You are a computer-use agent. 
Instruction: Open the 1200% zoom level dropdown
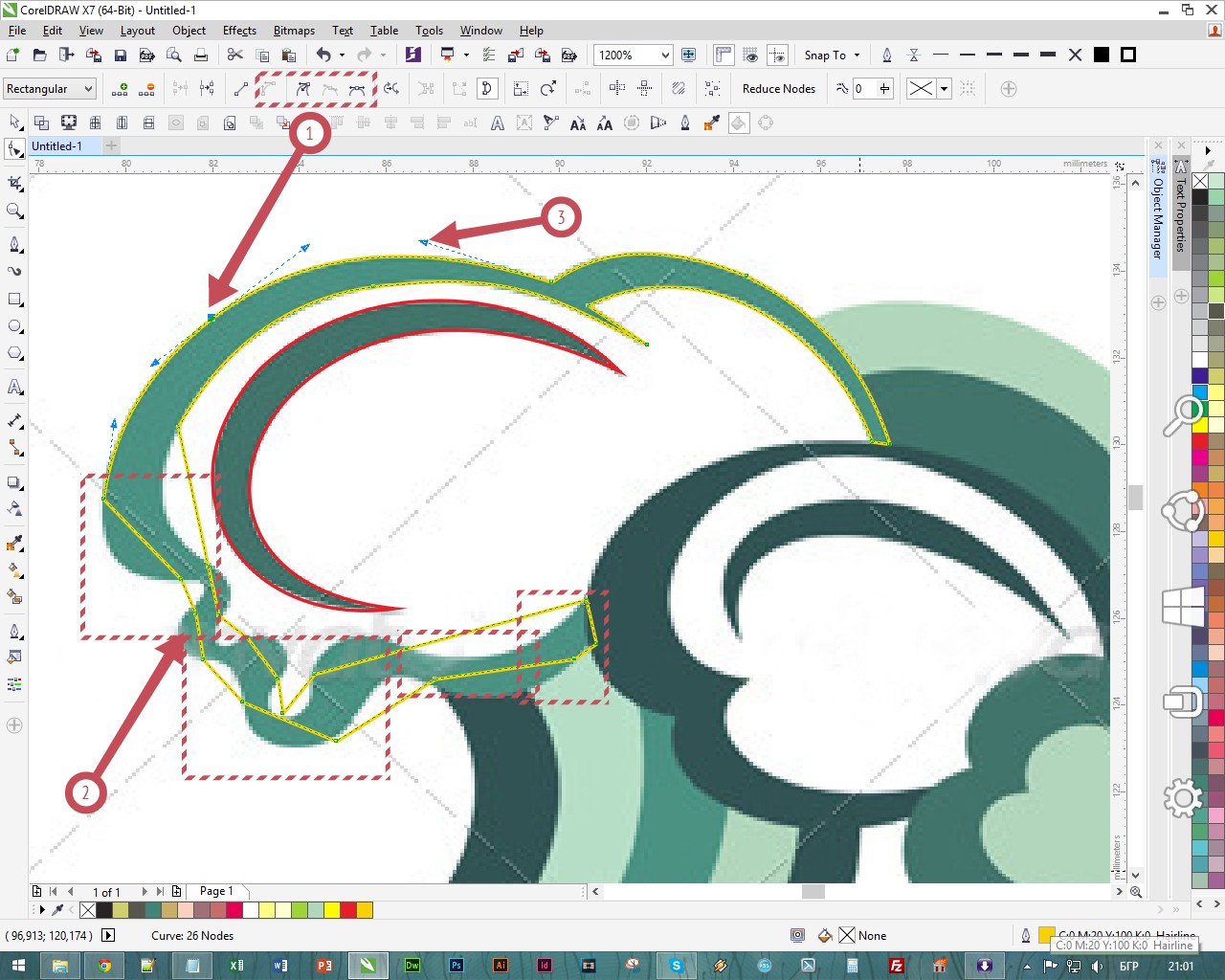[633, 55]
